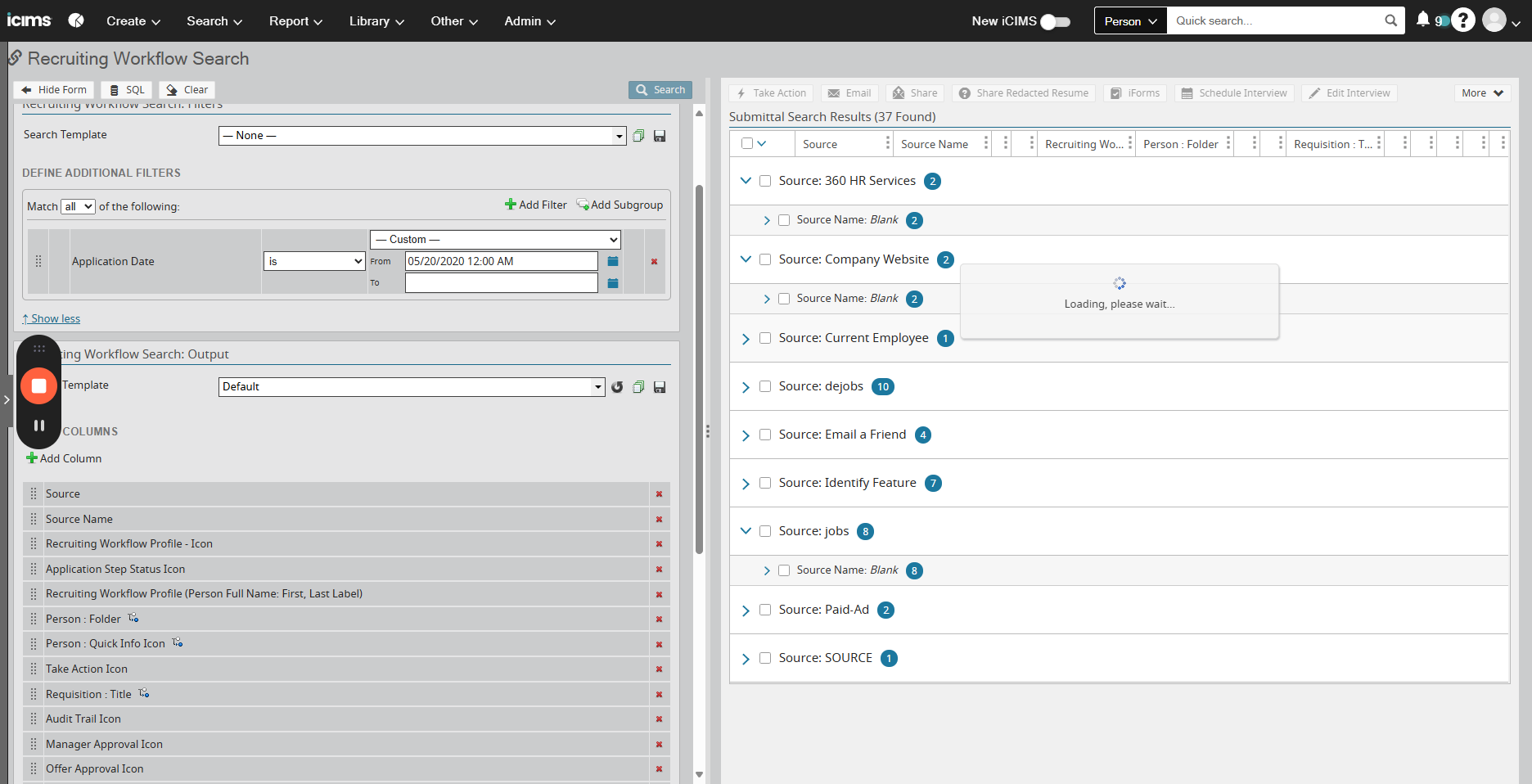This screenshot has height=784, width=1532.
Task: Click the Search button
Action: [x=660, y=90]
